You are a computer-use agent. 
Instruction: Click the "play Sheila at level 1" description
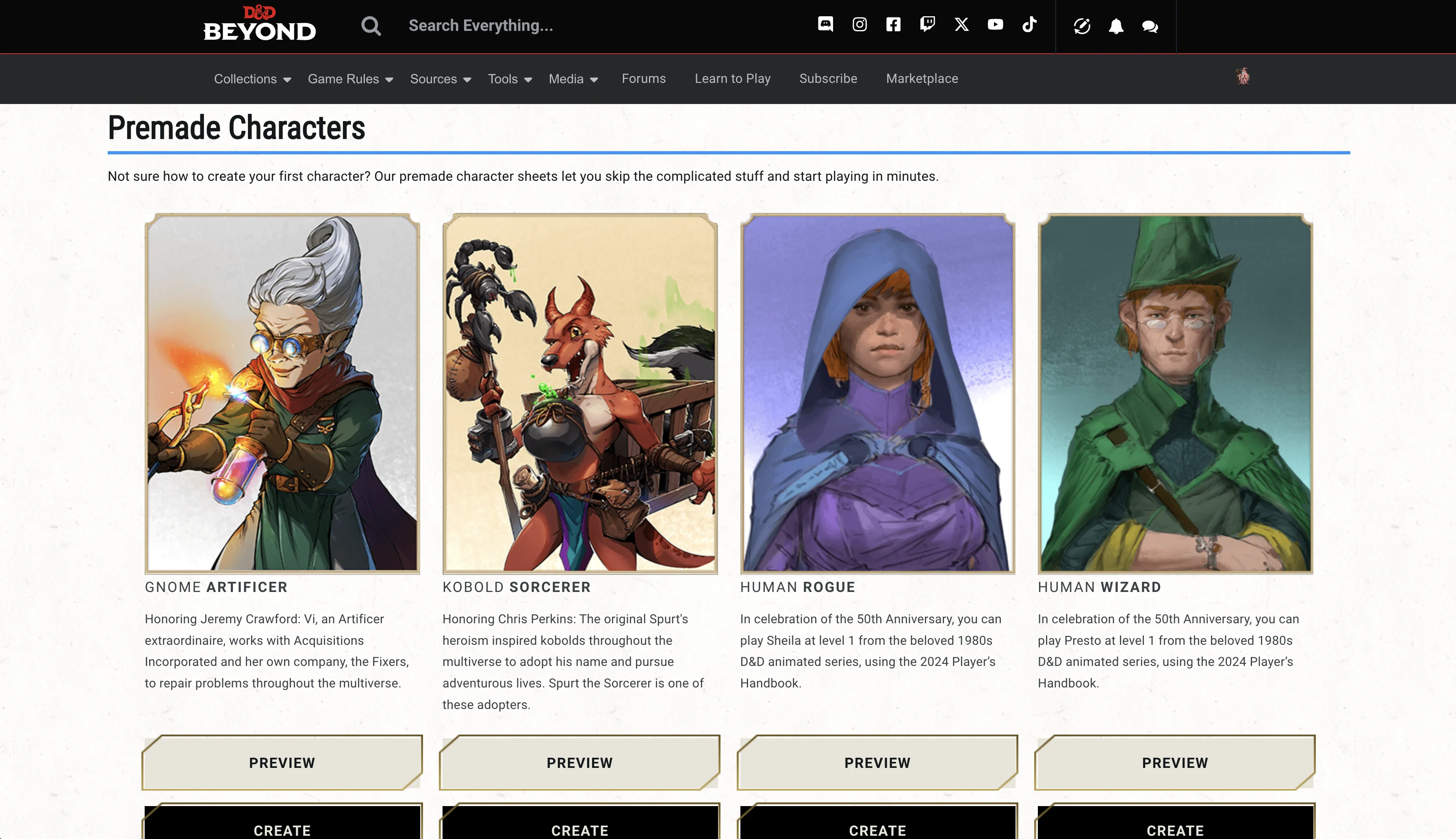coord(870,651)
